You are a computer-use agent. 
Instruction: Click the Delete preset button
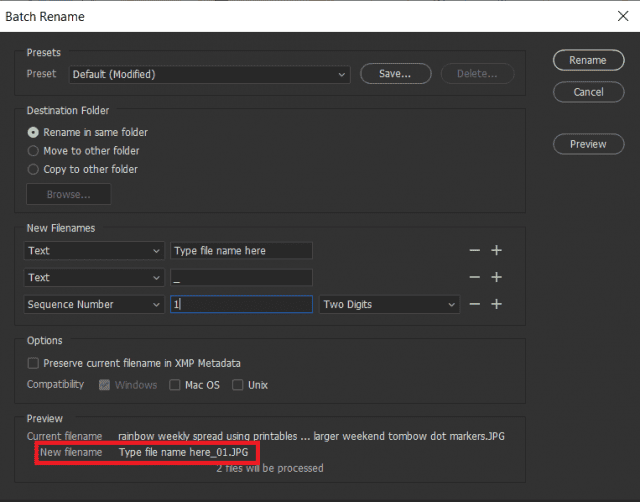click(477, 73)
